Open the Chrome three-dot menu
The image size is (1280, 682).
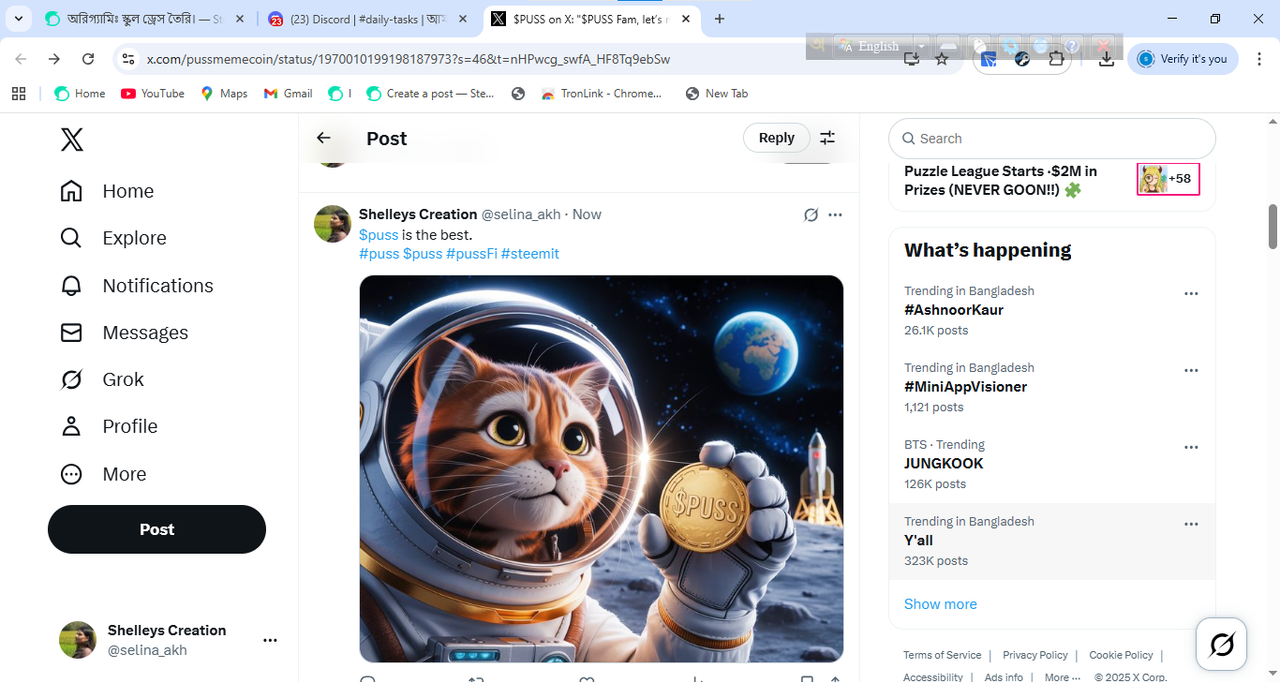[1259, 59]
